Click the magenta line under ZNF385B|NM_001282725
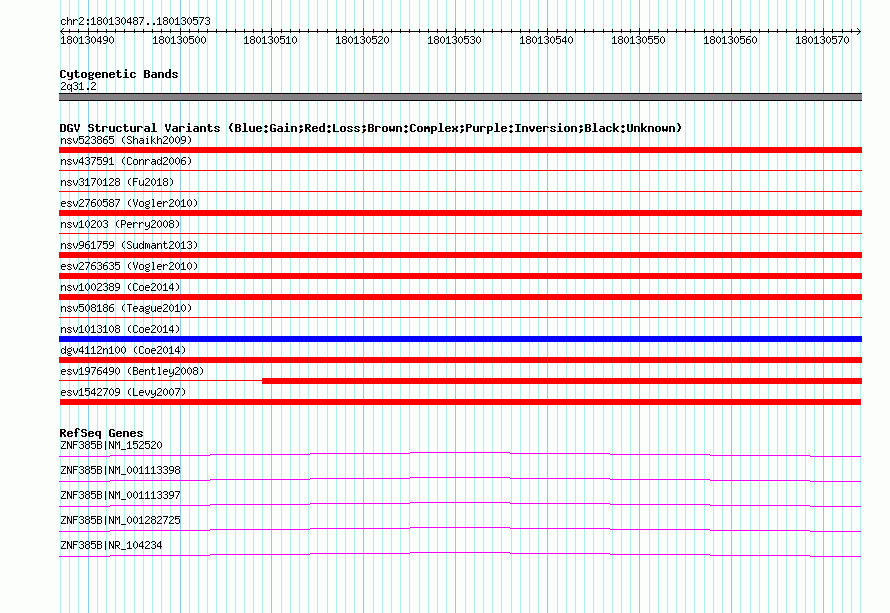 point(460,529)
